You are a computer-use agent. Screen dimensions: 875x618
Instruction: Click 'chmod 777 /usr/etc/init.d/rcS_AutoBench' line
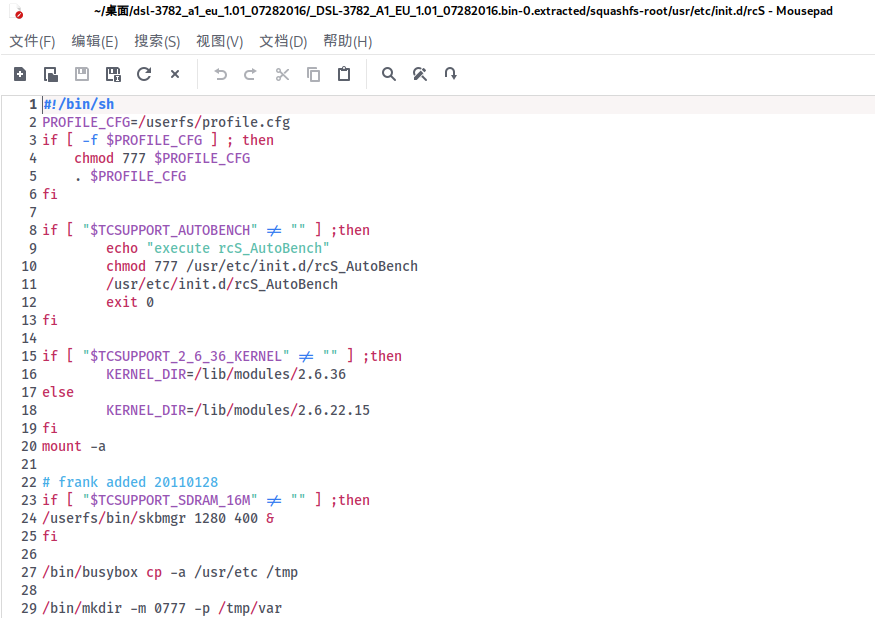tap(262, 266)
